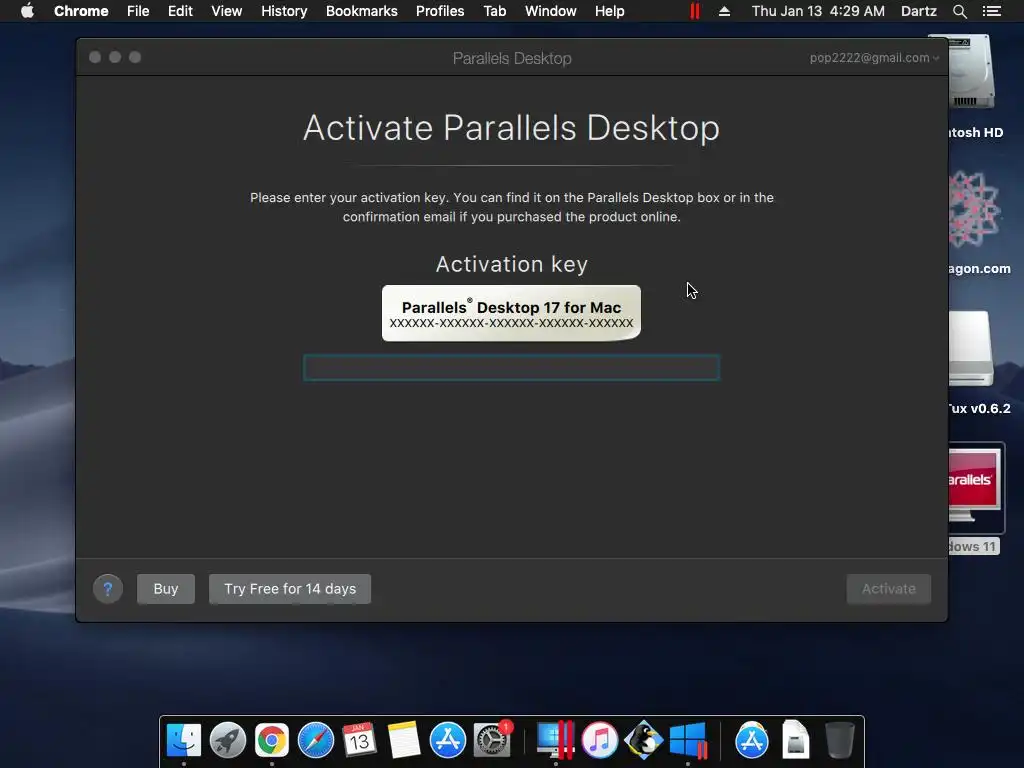This screenshot has width=1024, height=768.
Task: Open Launchpad rocket in the Dock
Action: 228,740
